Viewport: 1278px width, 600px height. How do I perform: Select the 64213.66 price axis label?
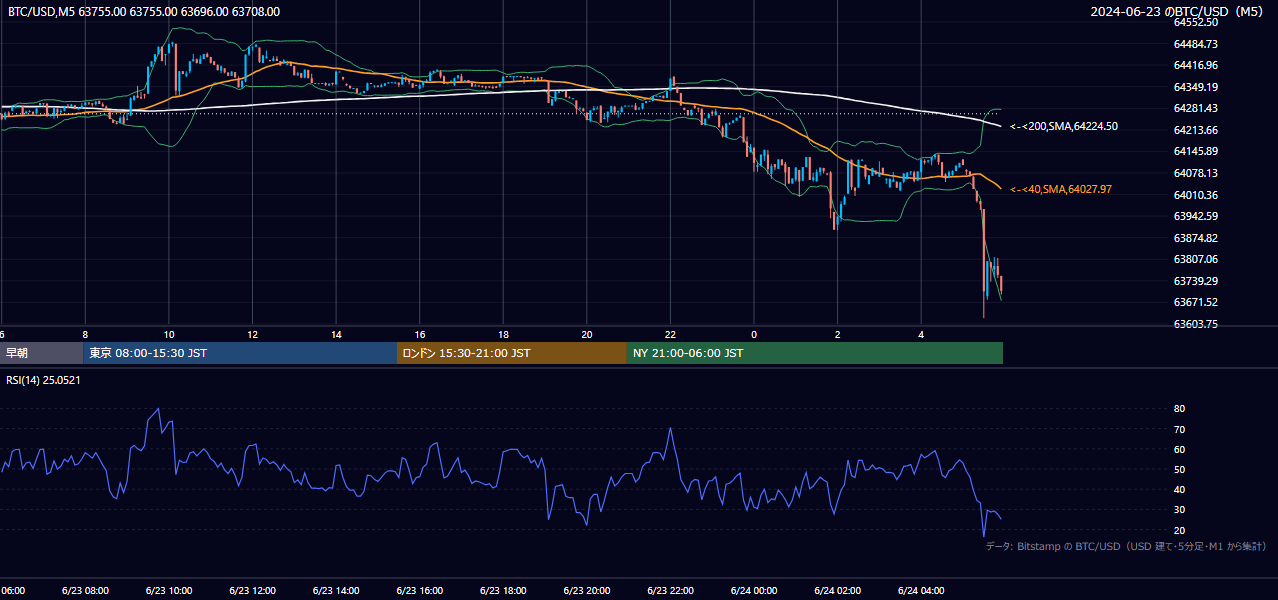click(x=1195, y=130)
